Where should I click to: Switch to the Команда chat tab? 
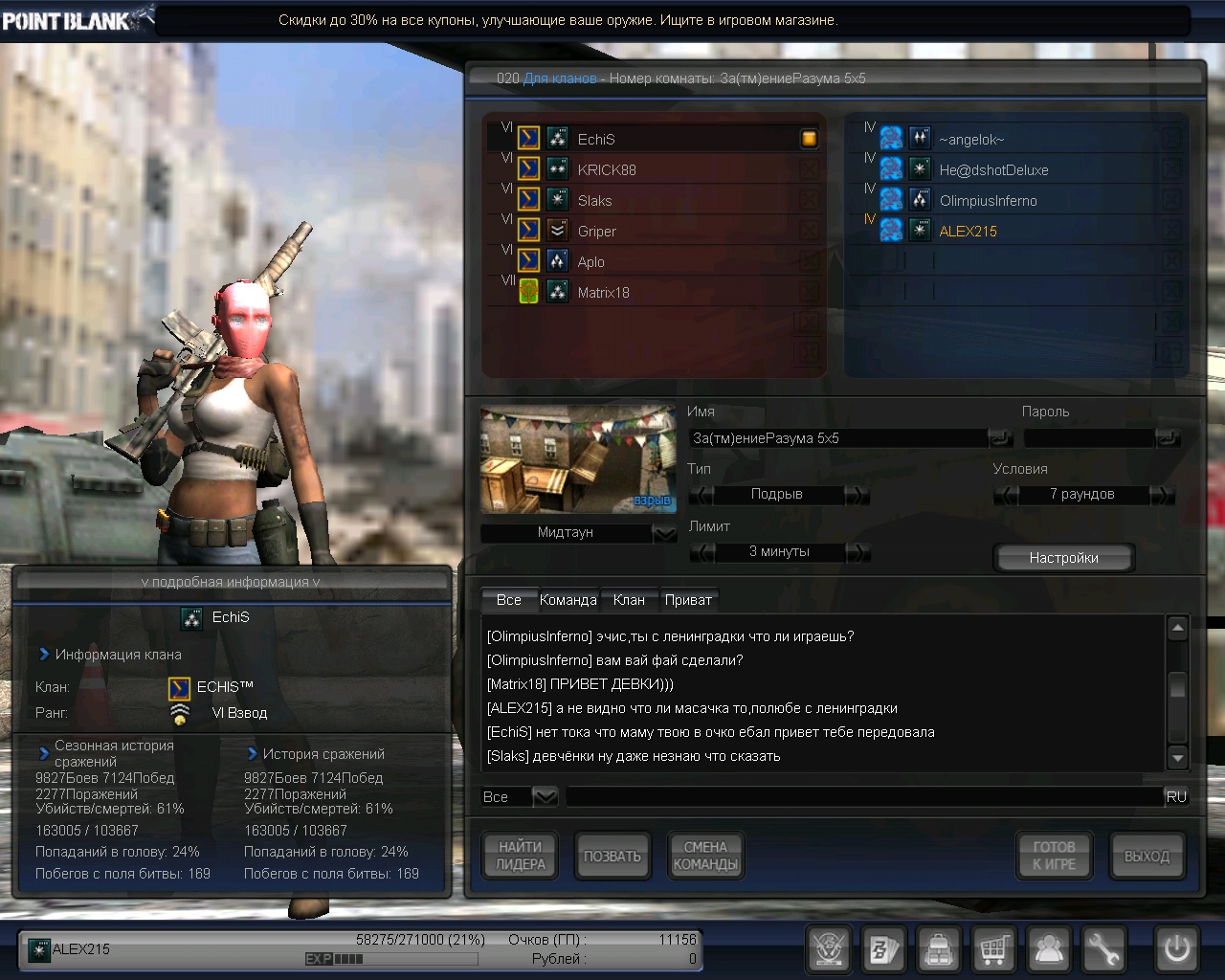pos(568,600)
